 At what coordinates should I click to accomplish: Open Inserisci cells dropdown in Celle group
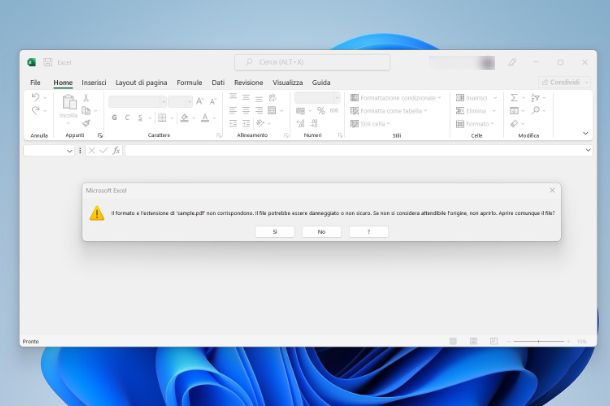[476, 98]
